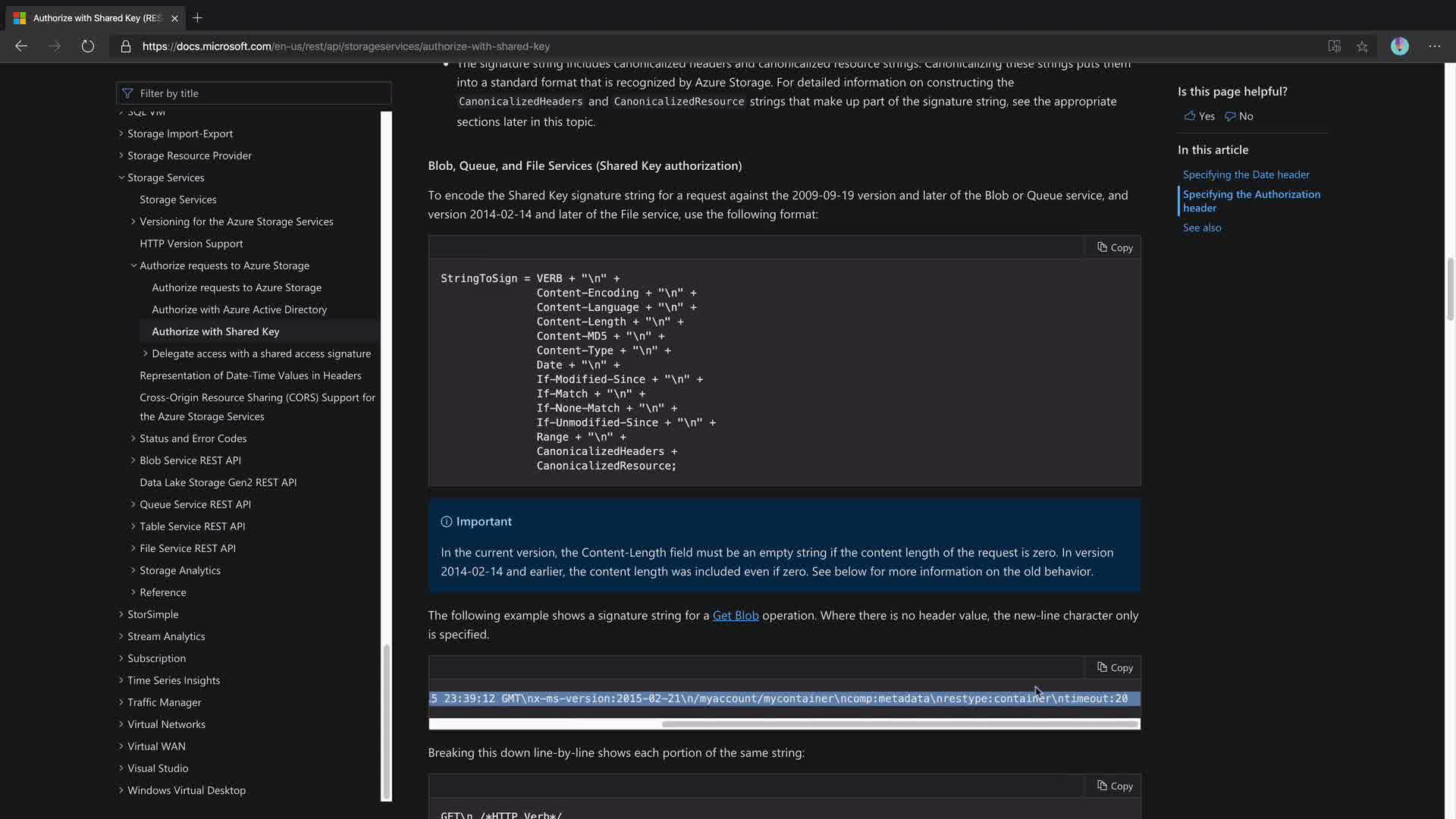This screenshot has height=819, width=1456.
Task: Click the favorites star icon
Action: click(x=1362, y=46)
